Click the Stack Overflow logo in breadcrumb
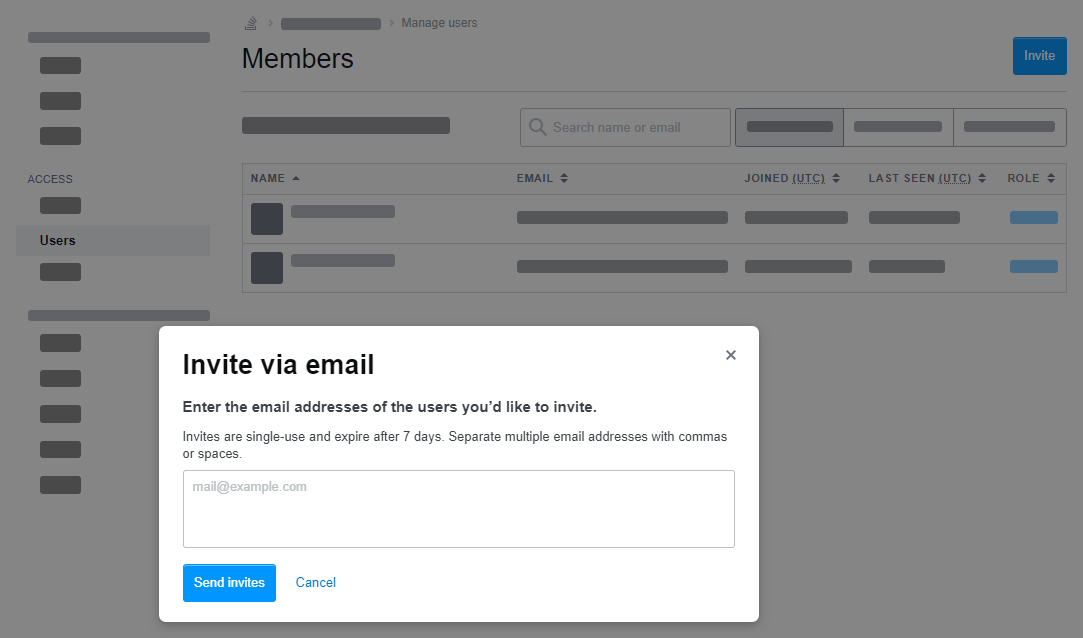Viewport: 1083px width, 638px height. [x=251, y=23]
